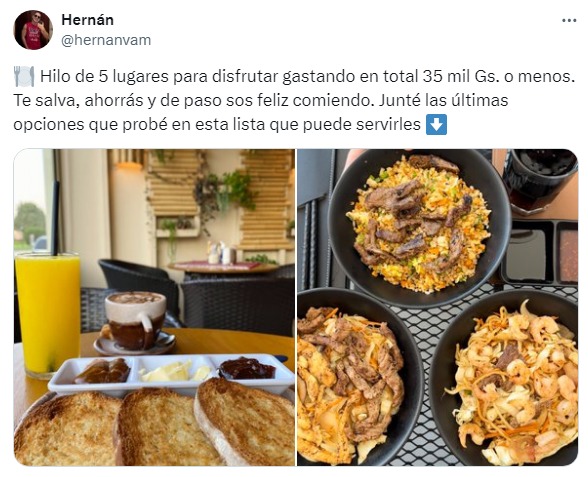Click the shrimp noodle bowl
Viewport: 588px width, 477px height.
pos(506,379)
